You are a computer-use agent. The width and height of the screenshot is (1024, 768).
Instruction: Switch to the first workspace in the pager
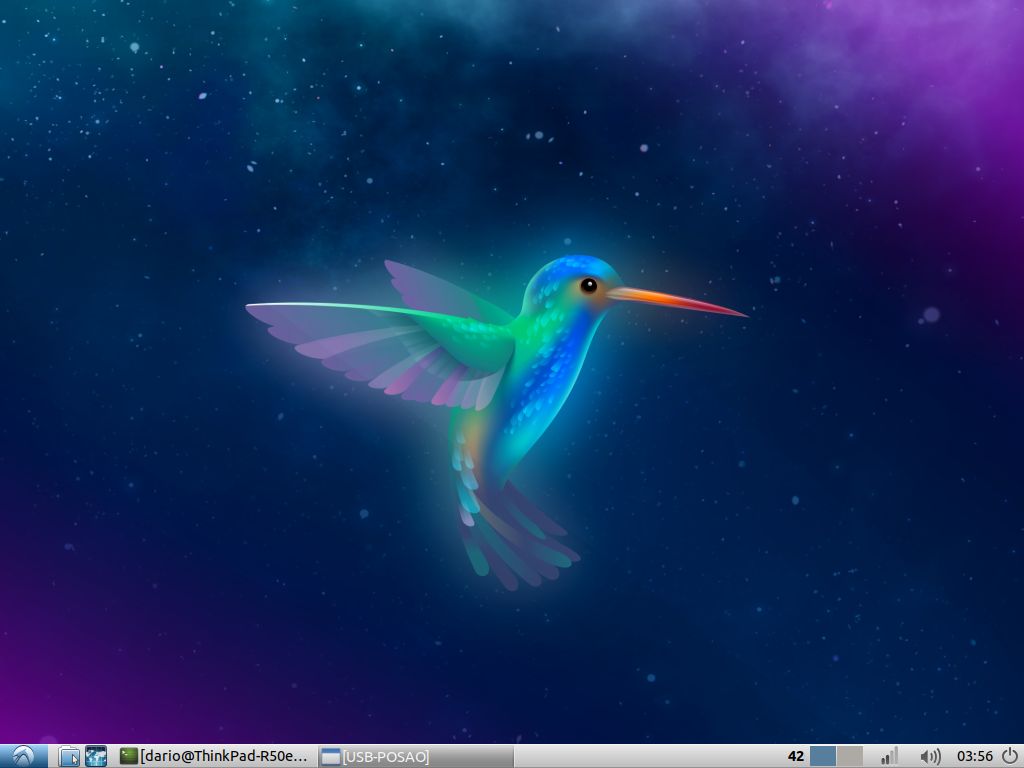click(823, 756)
